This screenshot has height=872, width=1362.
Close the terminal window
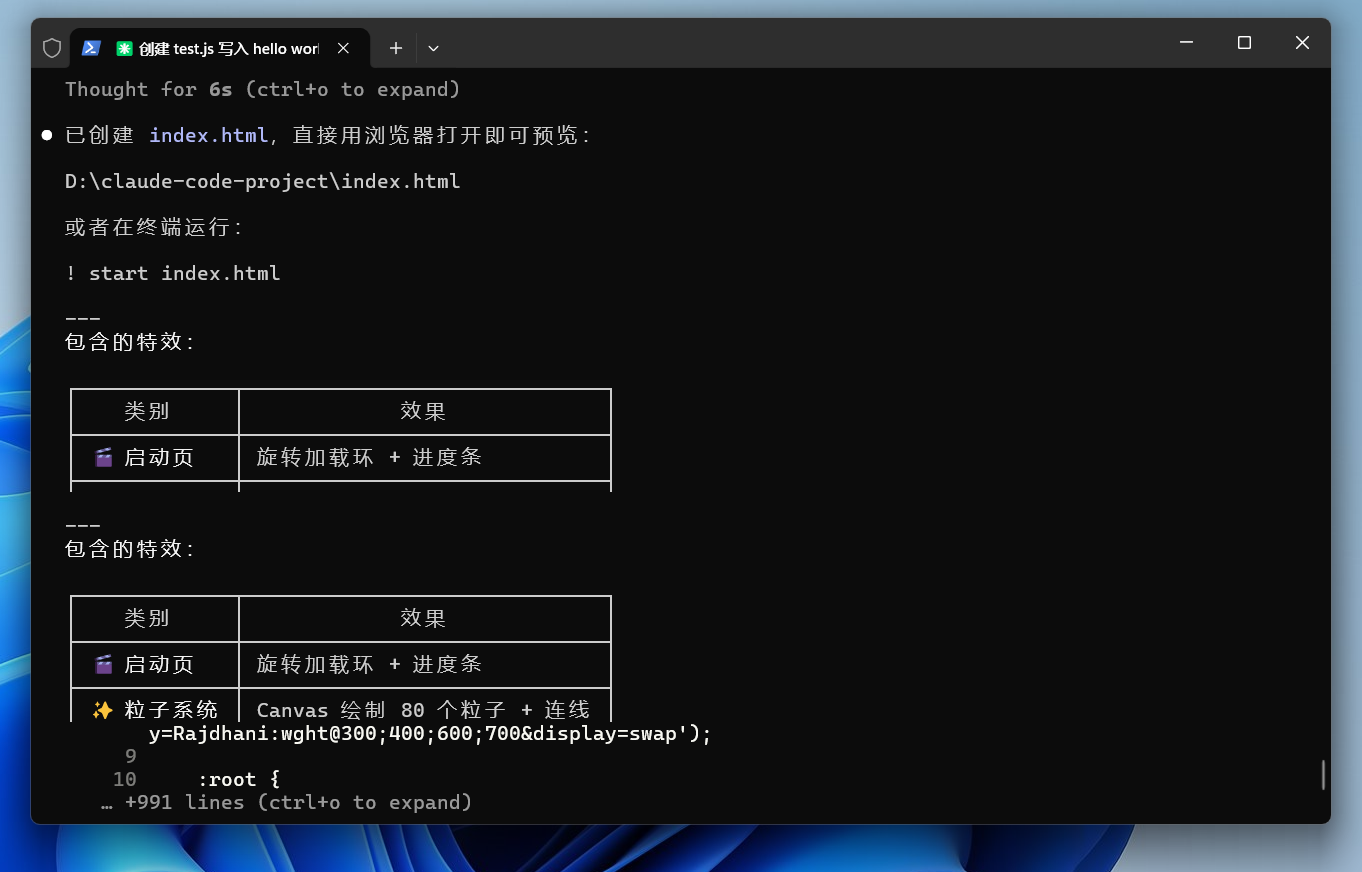tap(1302, 43)
